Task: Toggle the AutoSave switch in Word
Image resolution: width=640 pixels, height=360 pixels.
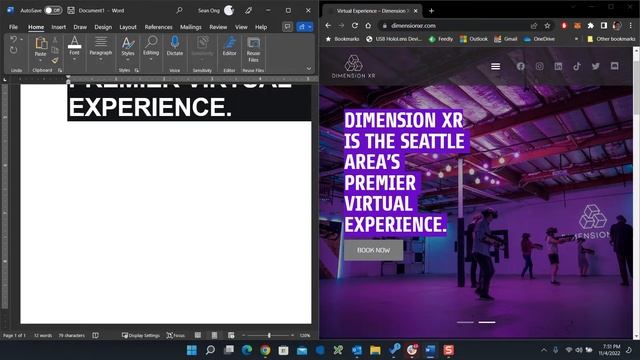Action: click(x=53, y=10)
